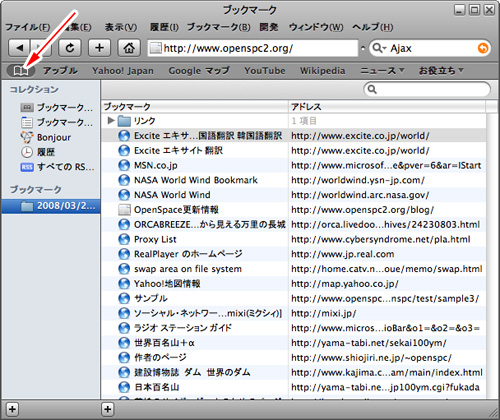Click page icon of OpenSpace更新情報 bookmark
The width and height of the screenshot is (500, 420).
(124, 210)
